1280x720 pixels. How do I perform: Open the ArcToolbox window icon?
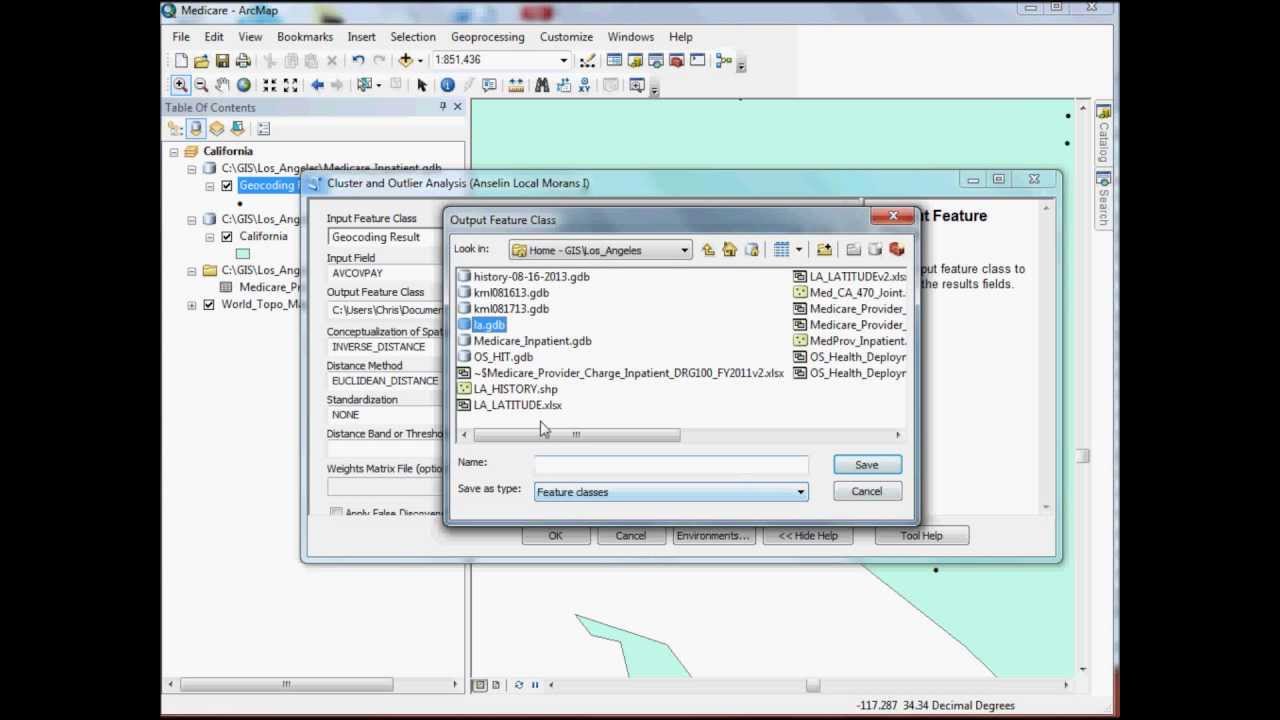(x=676, y=61)
